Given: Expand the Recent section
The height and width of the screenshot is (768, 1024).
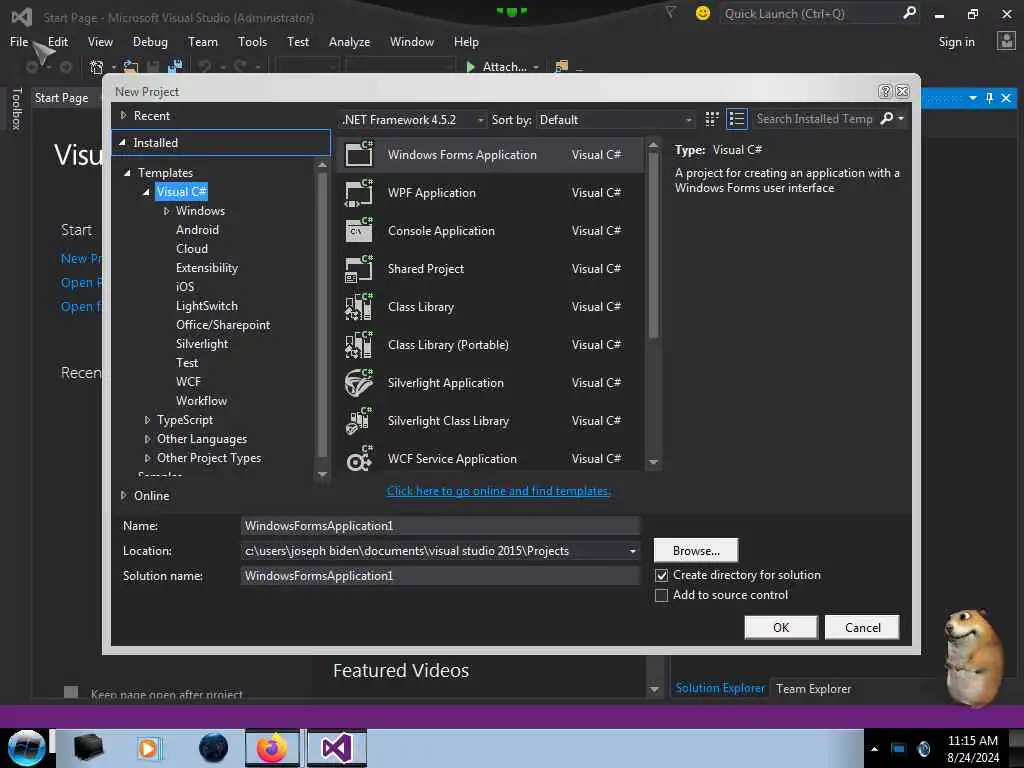Looking at the screenshot, I should (x=123, y=116).
